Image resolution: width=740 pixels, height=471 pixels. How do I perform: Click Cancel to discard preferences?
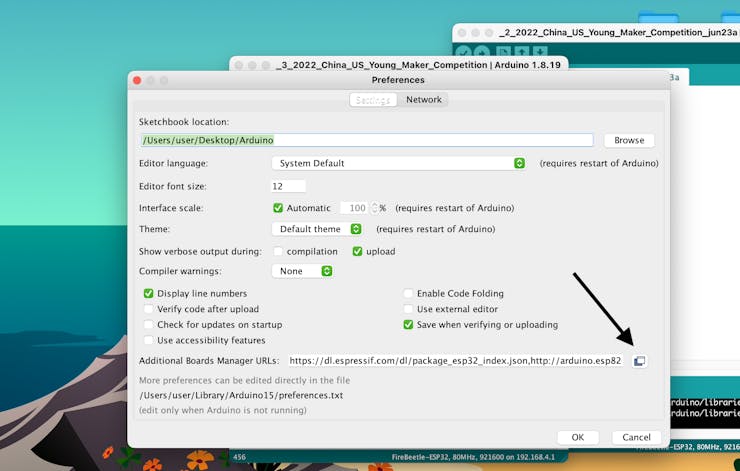[636, 437]
